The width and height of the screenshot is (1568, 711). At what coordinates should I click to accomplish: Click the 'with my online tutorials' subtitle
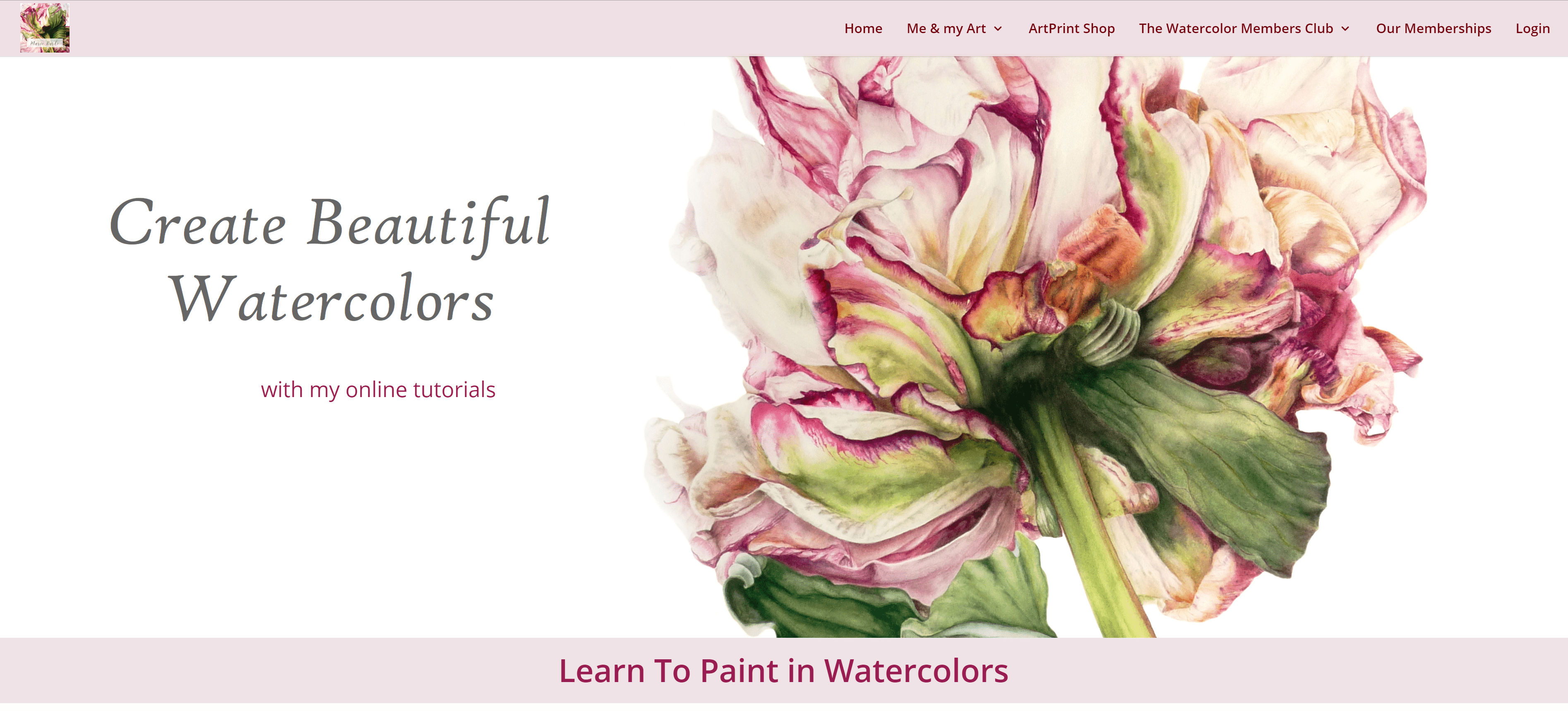378,390
